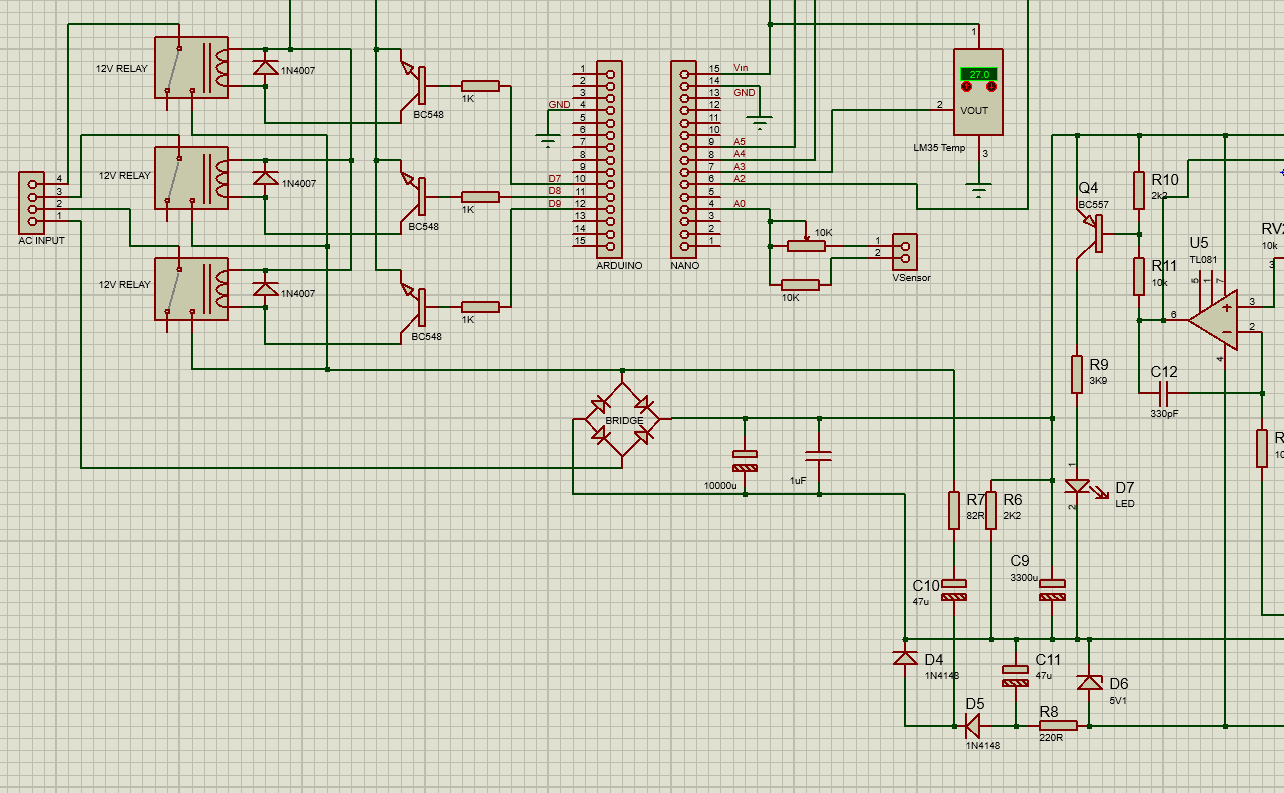Select zener diode D6 6V1
This screenshot has height=793, width=1284.
tap(1089, 683)
